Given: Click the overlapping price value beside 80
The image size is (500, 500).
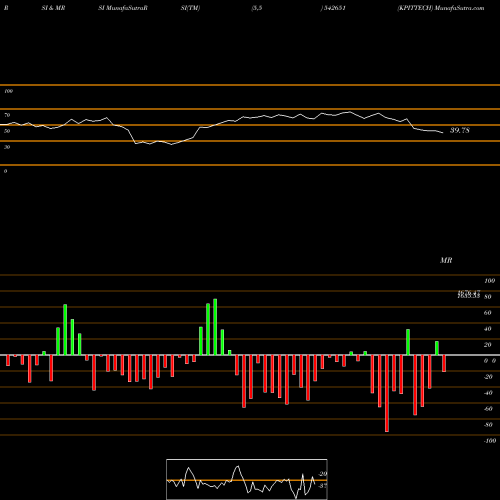Looking at the screenshot, I should [x=469, y=294].
